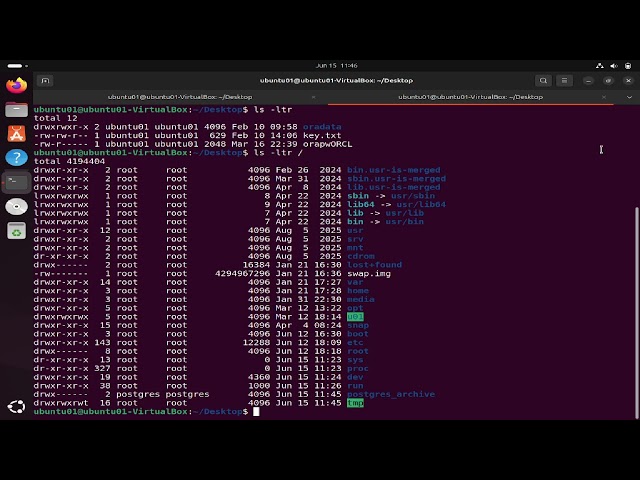This screenshot has height=480, width=640.
Task: Select the Terminal dock icon
Action: tap(16, 182)
